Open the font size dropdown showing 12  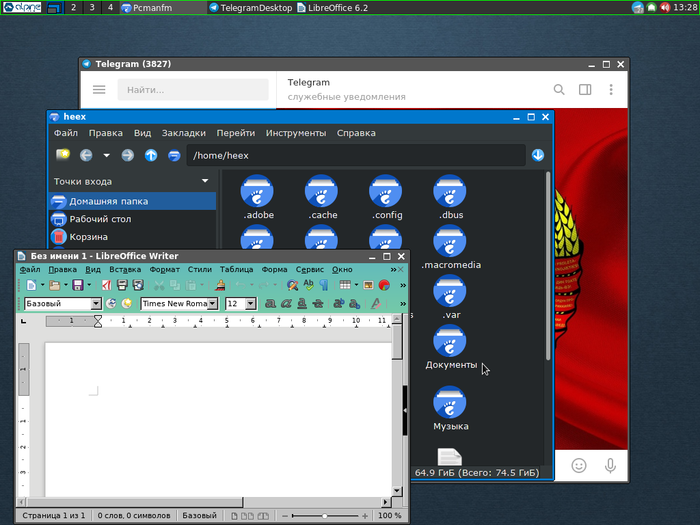(251, 303)
